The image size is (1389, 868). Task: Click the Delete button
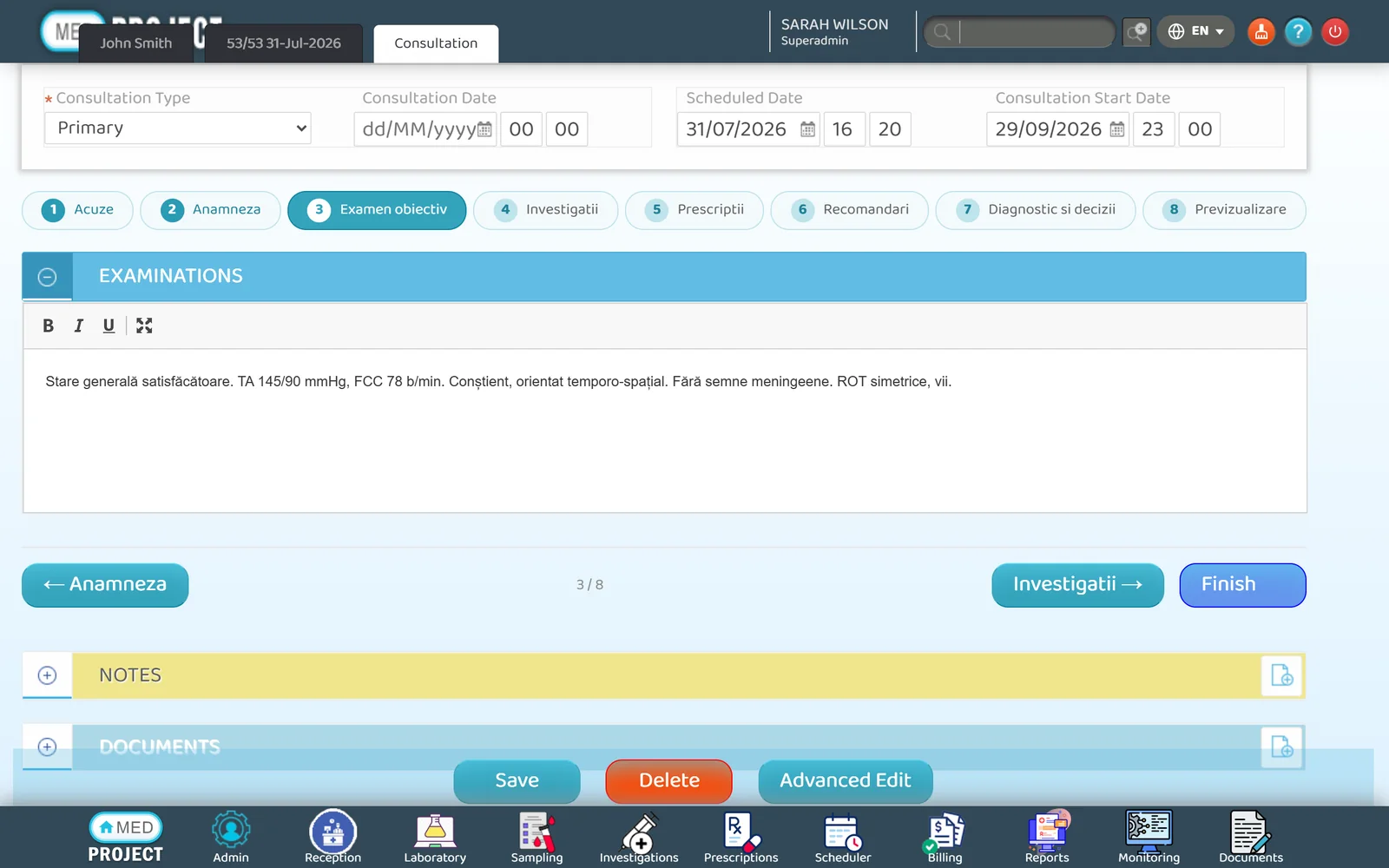668,781
